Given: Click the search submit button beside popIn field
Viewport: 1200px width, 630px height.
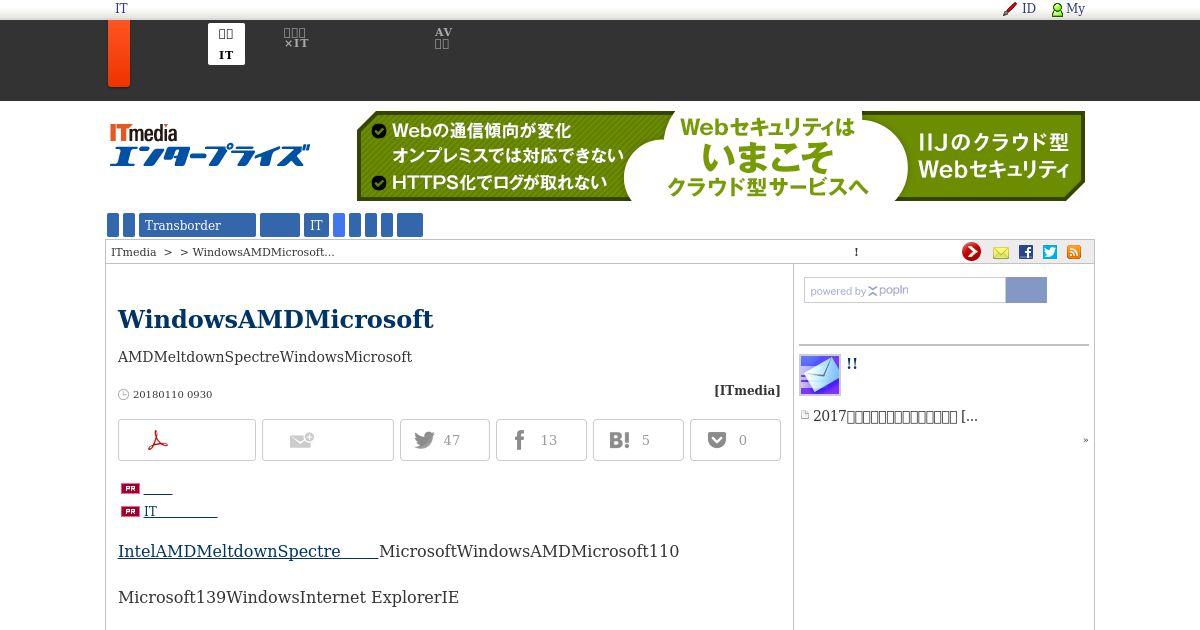Looking at the screenshot, I should coord(1026,290).
